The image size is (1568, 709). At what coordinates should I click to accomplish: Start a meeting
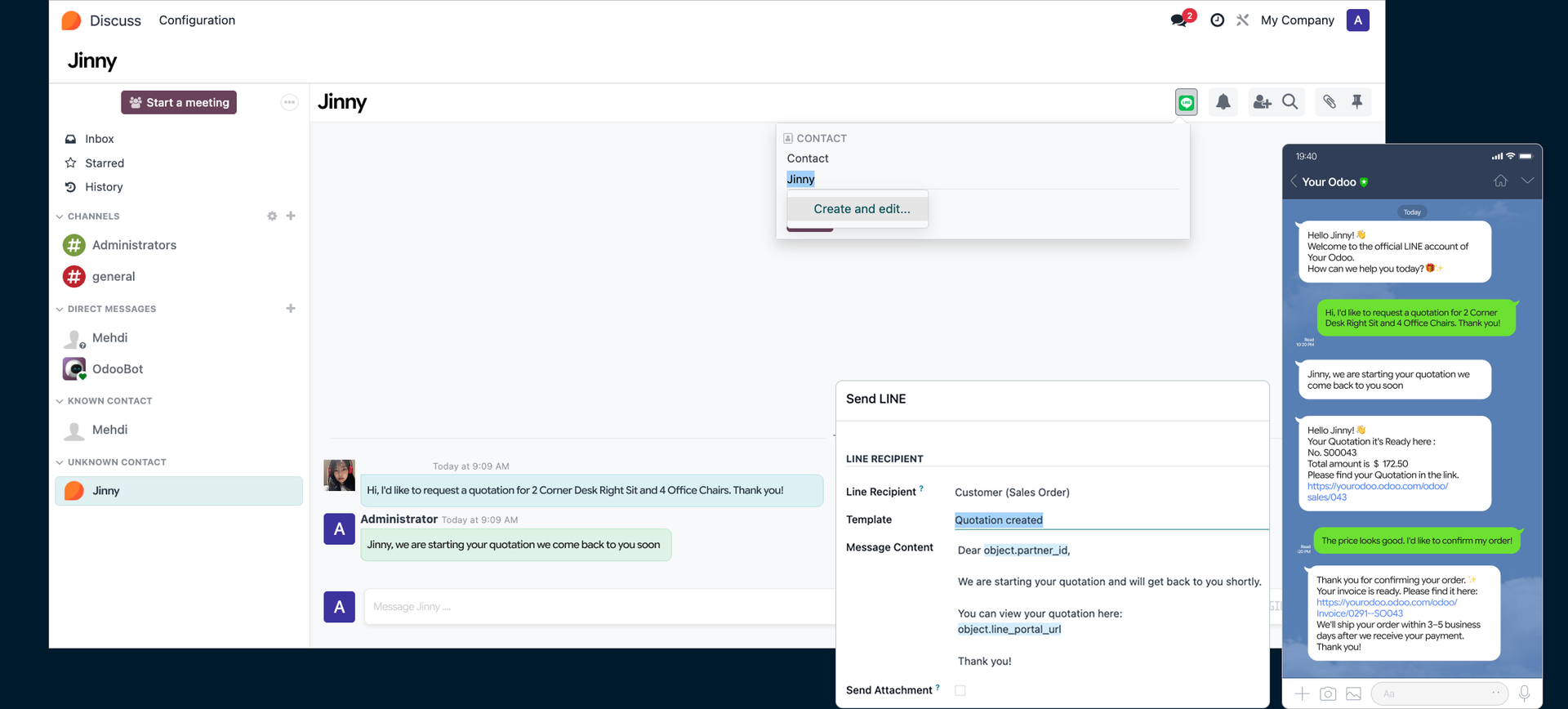179,102
